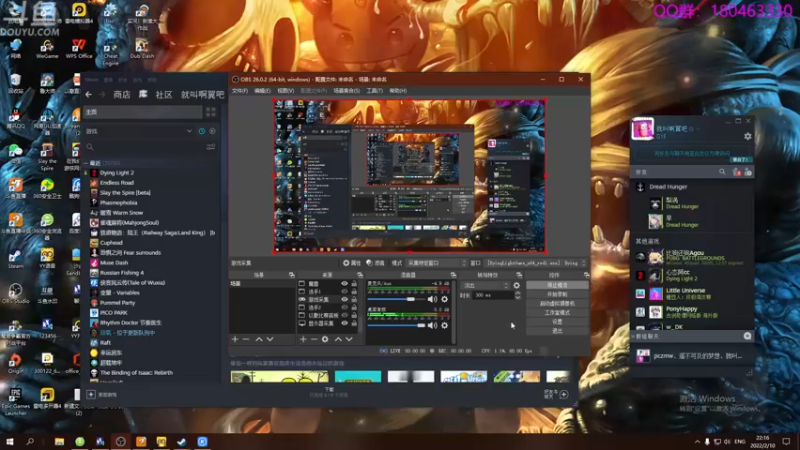Move selected OBS source down
The height and width of the screenshot is (450, 800).
[349, 339]
